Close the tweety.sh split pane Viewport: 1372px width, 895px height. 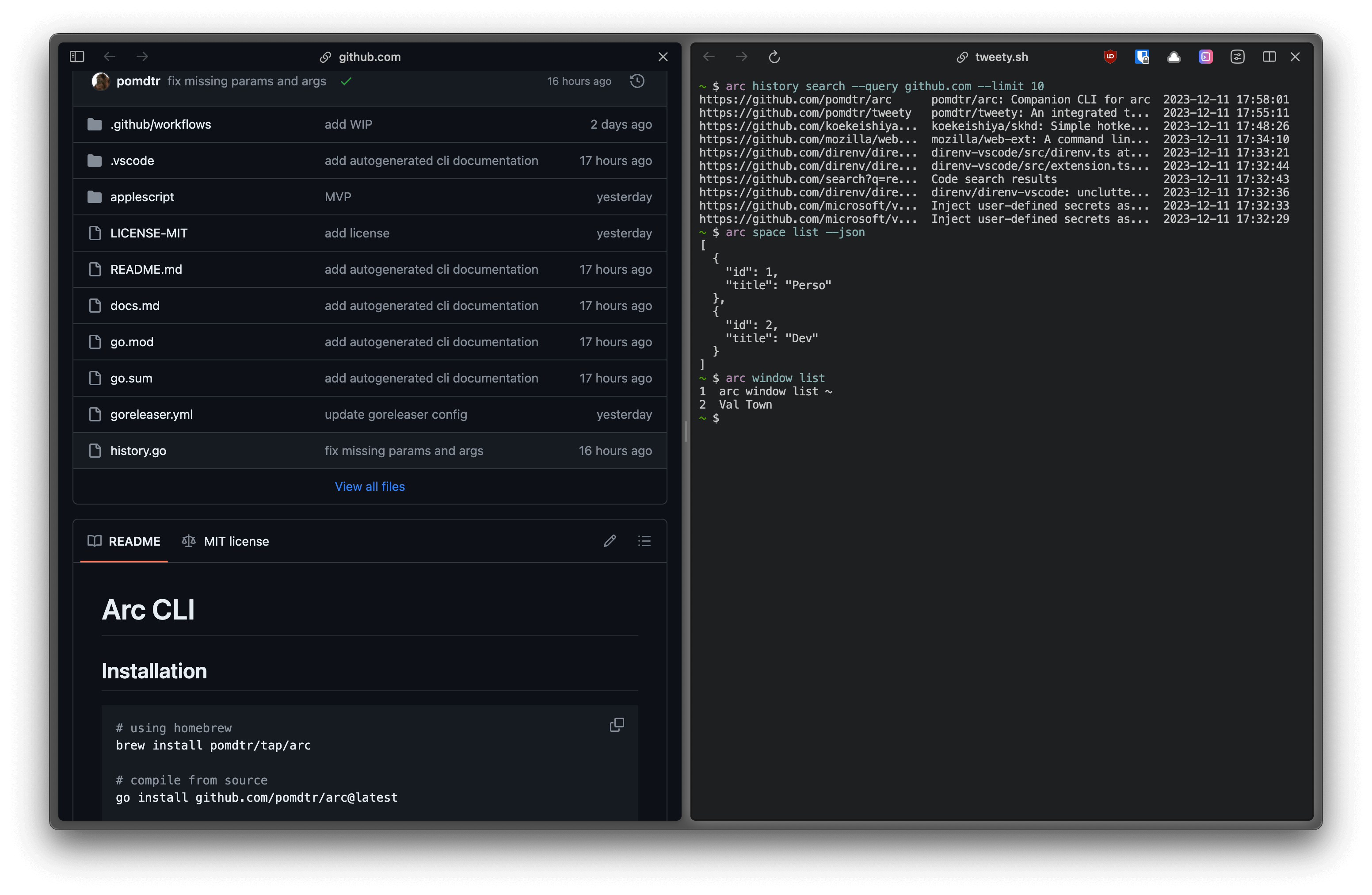pyautogui.click(x=1296, y=57)
